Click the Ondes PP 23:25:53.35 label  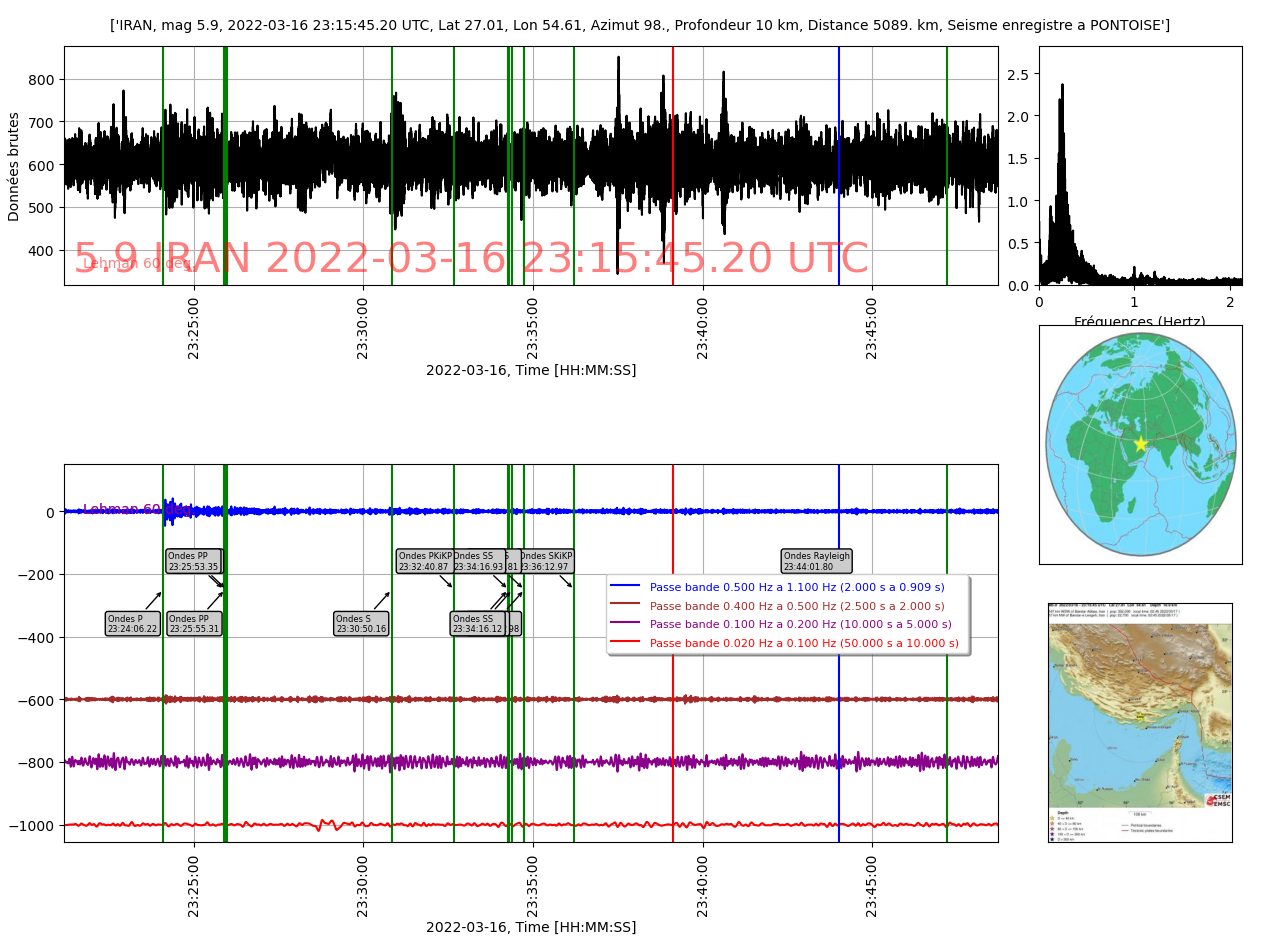pos(193,561)
